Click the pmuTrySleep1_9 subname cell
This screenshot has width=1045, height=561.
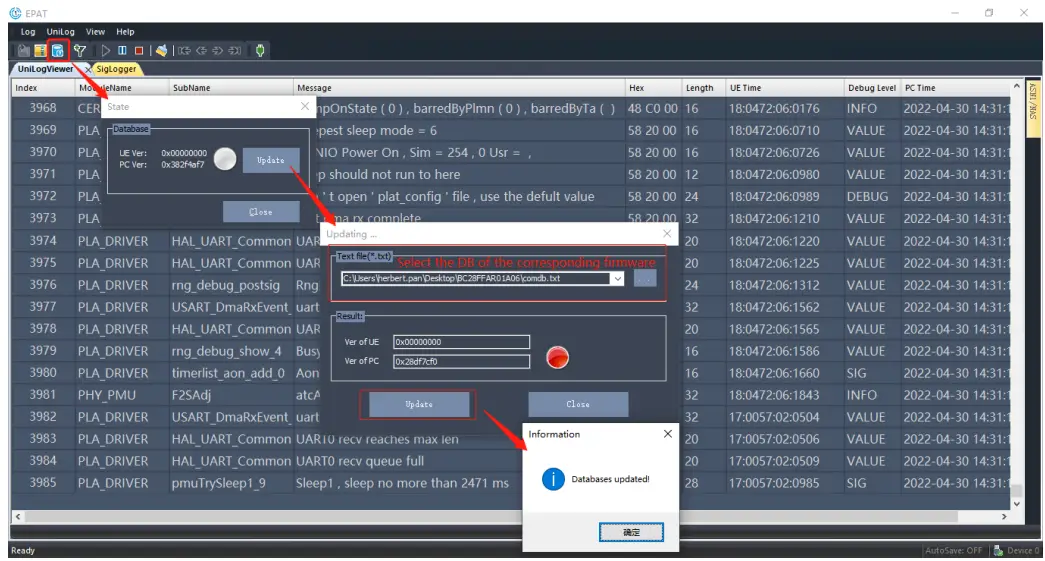click(231, 483)
